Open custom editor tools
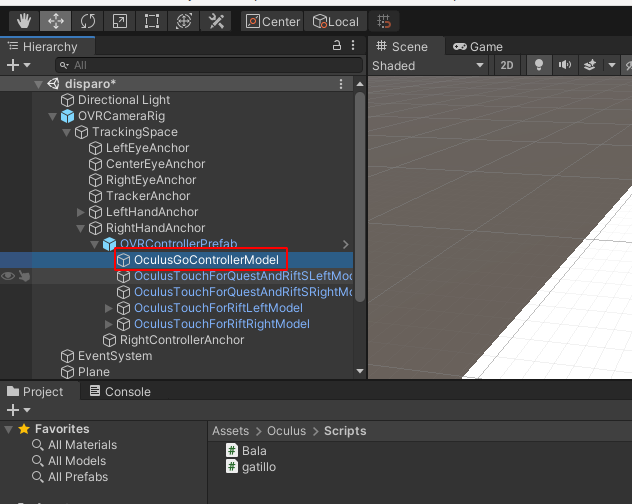The image size is (632, 504). [x=215, y=21]
